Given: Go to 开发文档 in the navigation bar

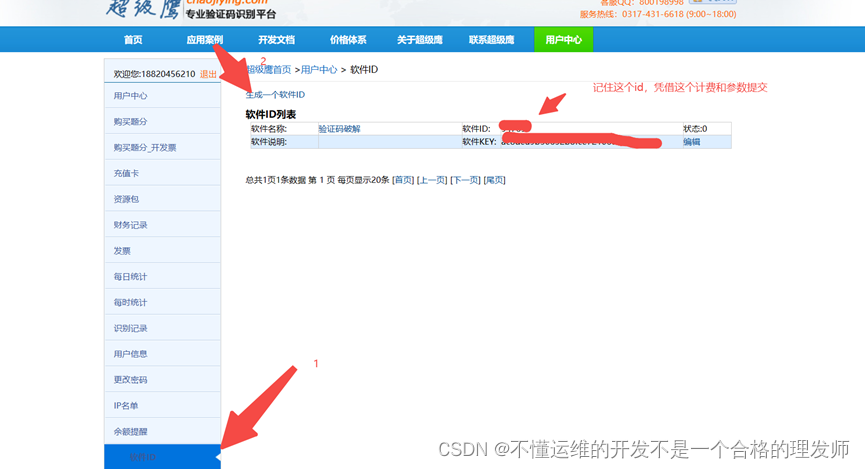Looking at the screenshot, I should click(x=276, y=40).
